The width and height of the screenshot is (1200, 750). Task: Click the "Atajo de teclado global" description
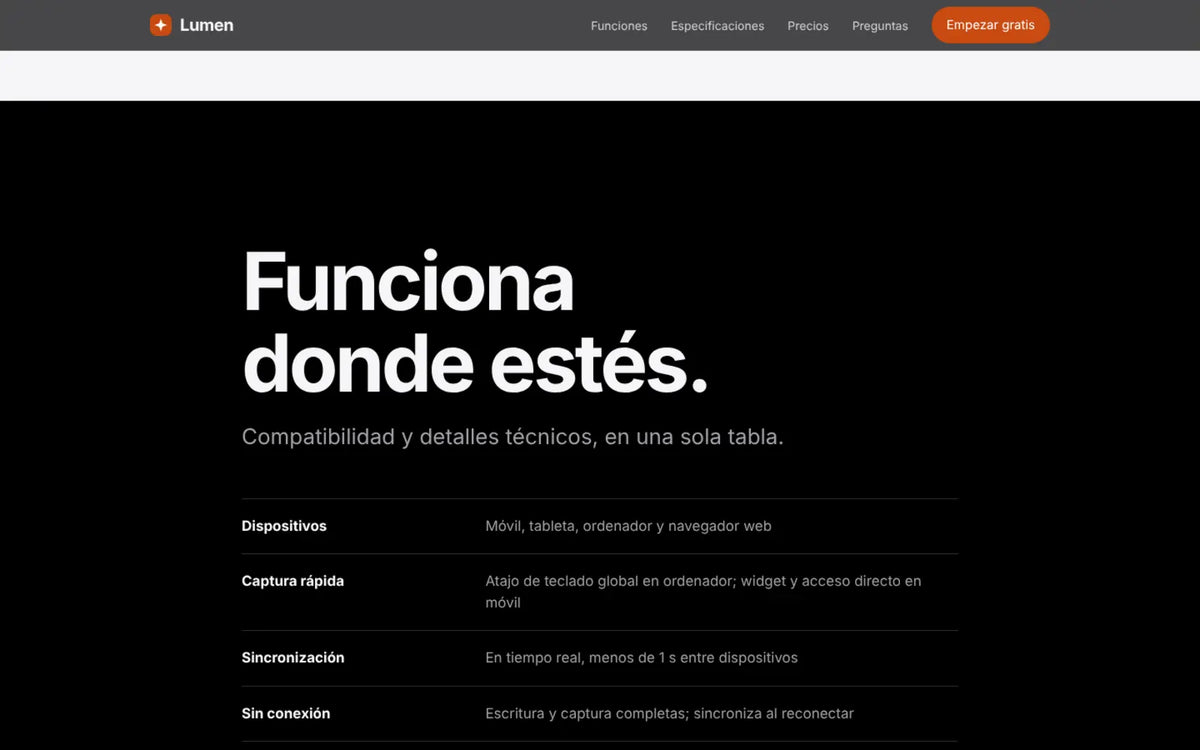tap(703, 592)
